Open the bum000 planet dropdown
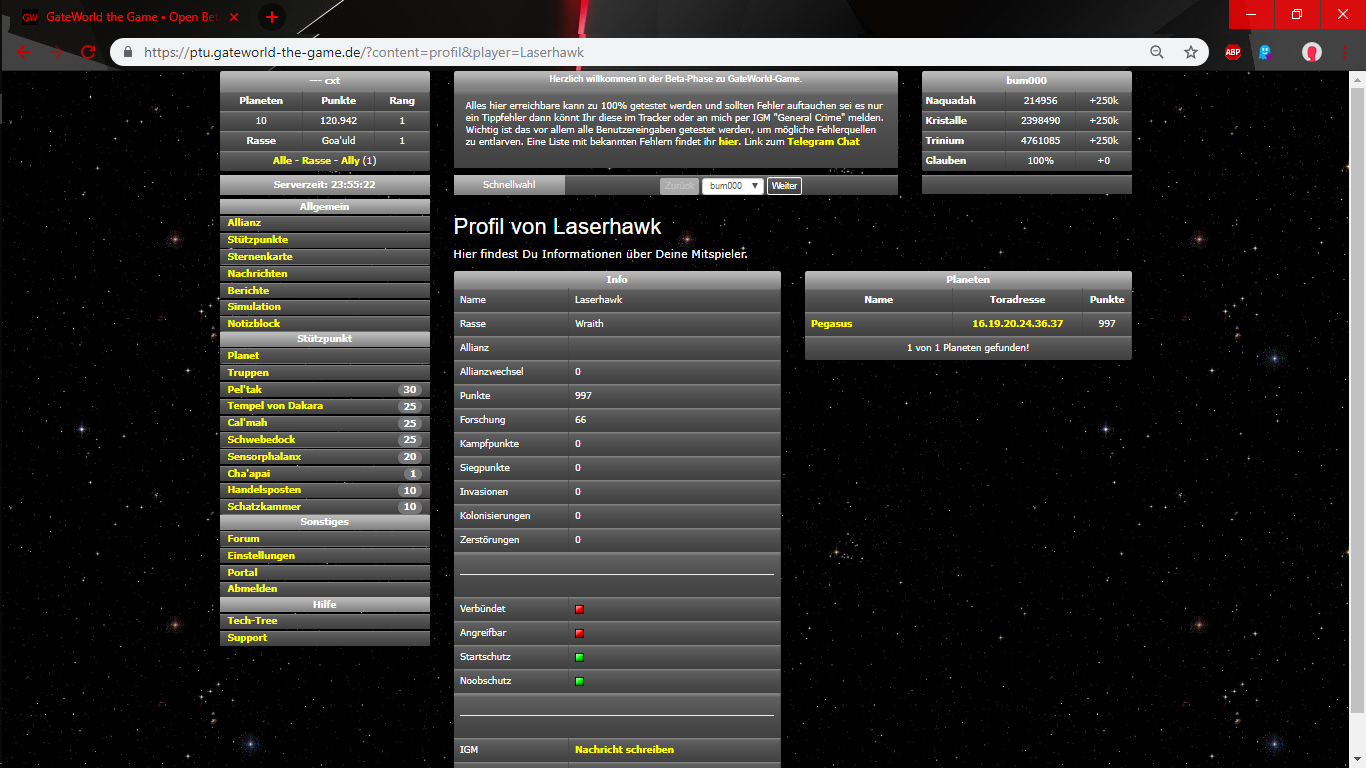The image size is (1366, 768). (x=732, y=186)
